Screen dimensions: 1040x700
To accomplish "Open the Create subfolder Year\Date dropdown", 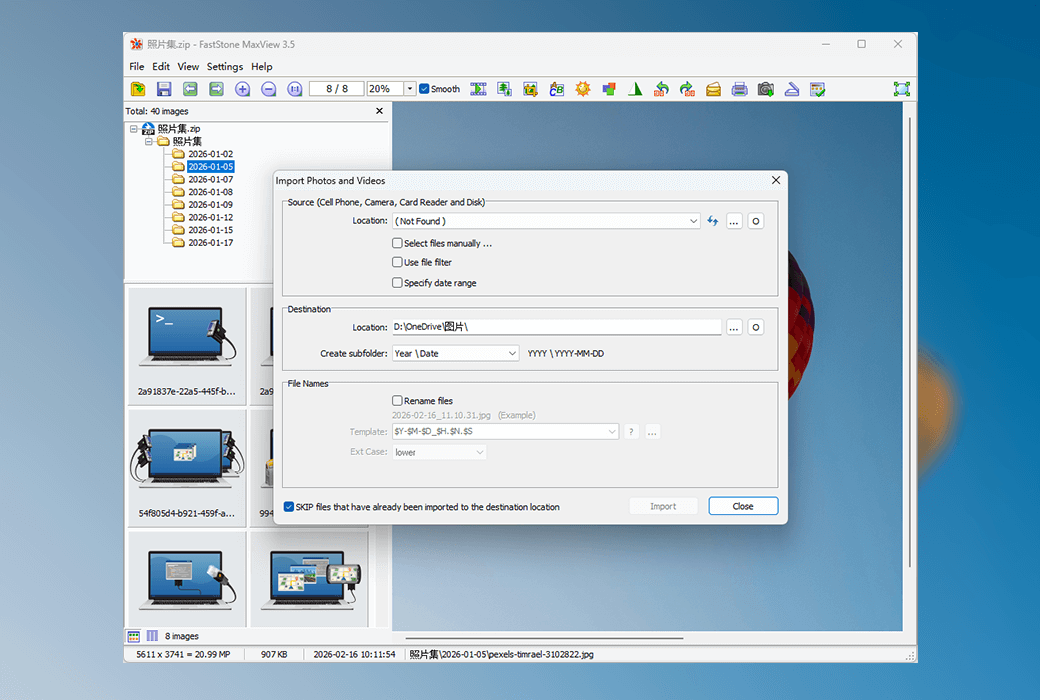I will click(512, 353).
